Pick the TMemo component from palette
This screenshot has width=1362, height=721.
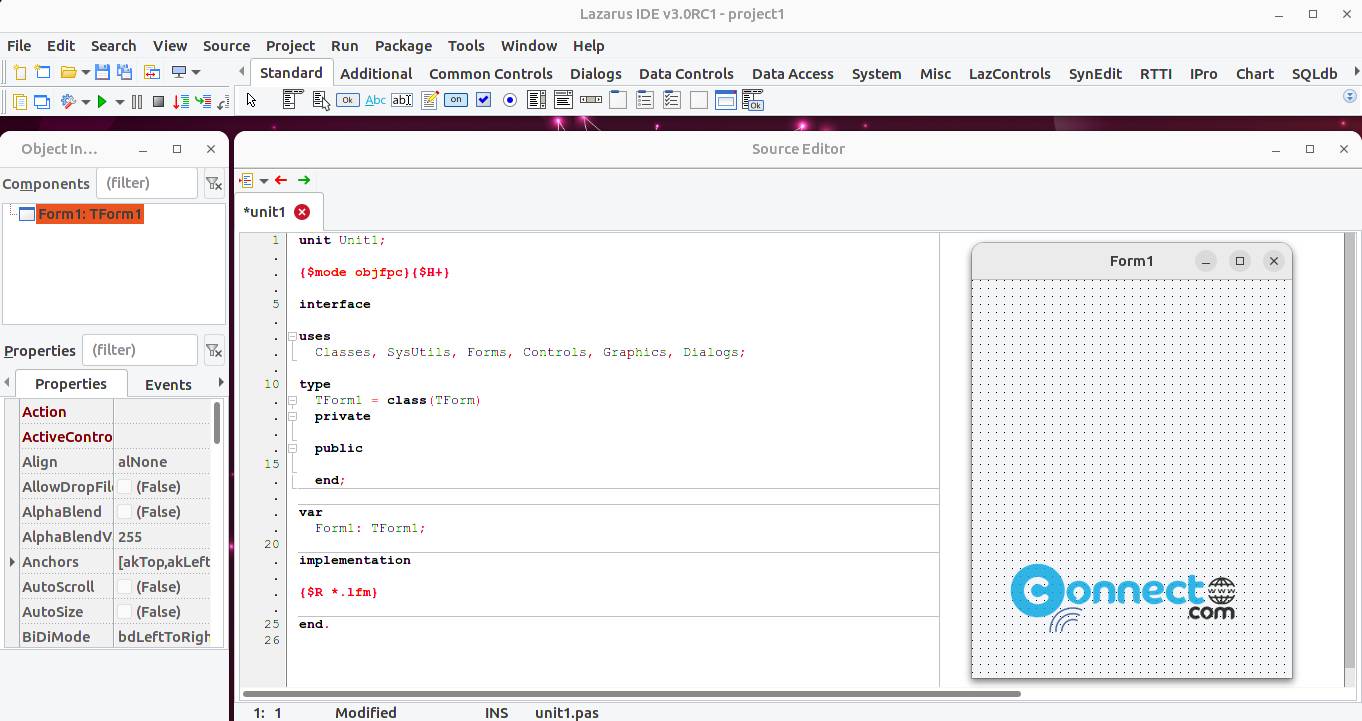point(430,100)
